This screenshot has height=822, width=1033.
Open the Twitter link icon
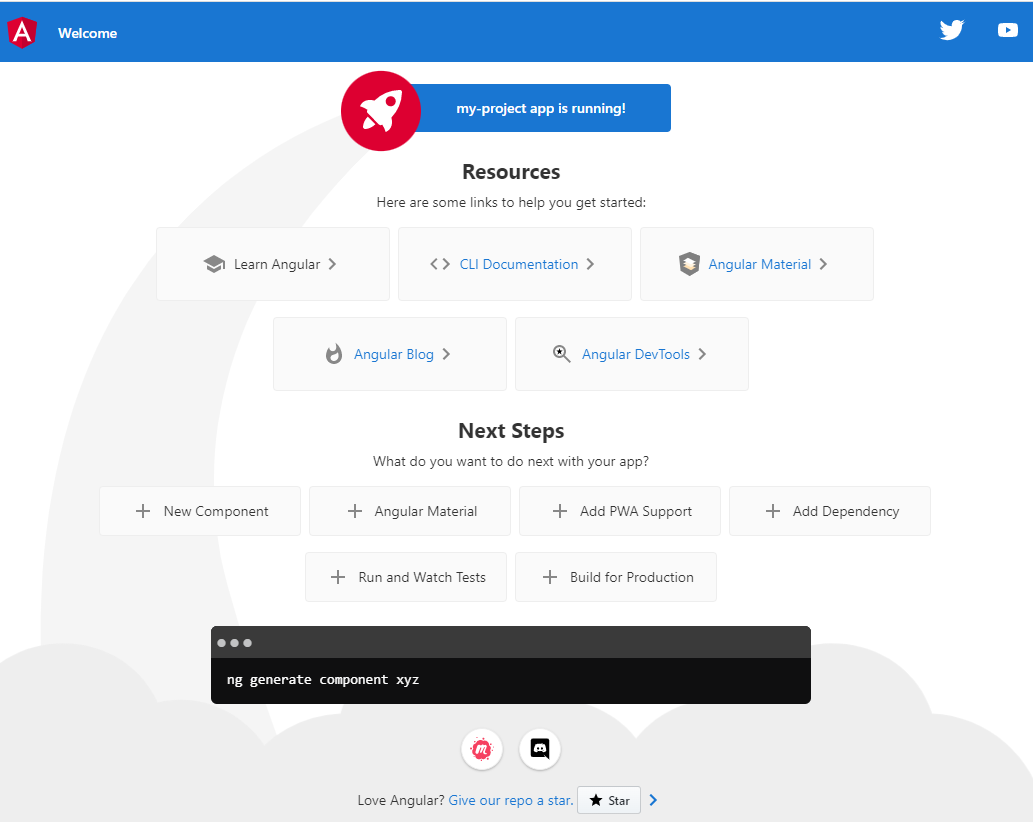click(x=951, y=30)
